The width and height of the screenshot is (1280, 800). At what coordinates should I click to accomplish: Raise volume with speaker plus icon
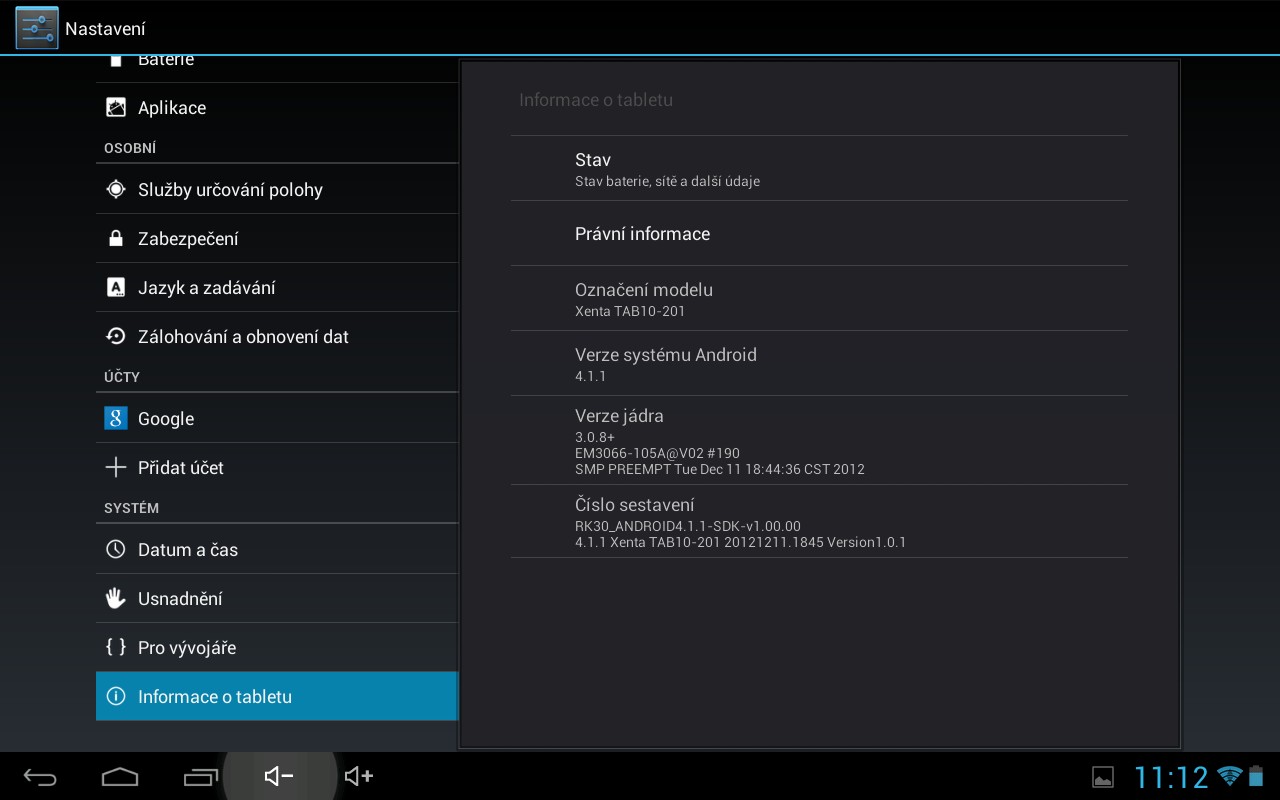359,776
